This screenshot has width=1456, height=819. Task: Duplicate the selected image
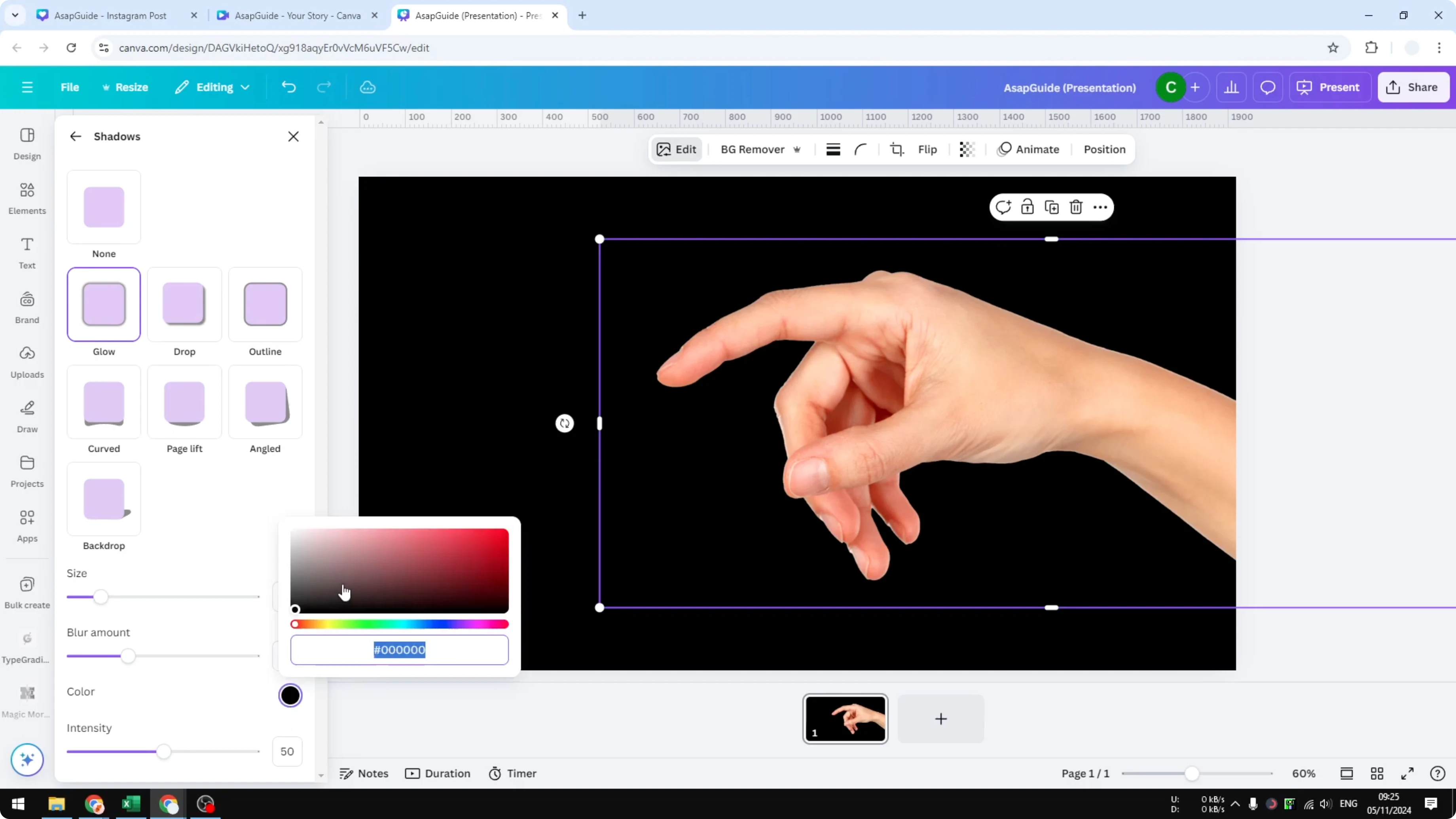[1052, 207]
